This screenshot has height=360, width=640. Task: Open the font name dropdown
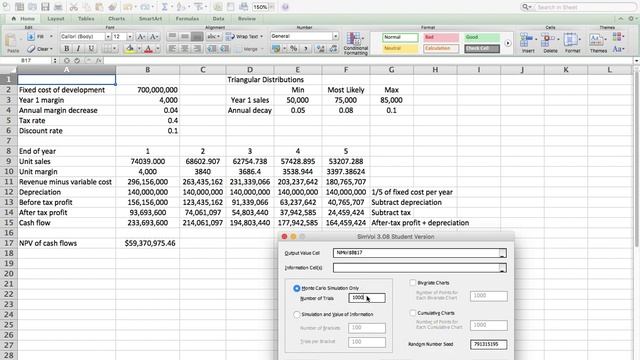pos(108,37)
